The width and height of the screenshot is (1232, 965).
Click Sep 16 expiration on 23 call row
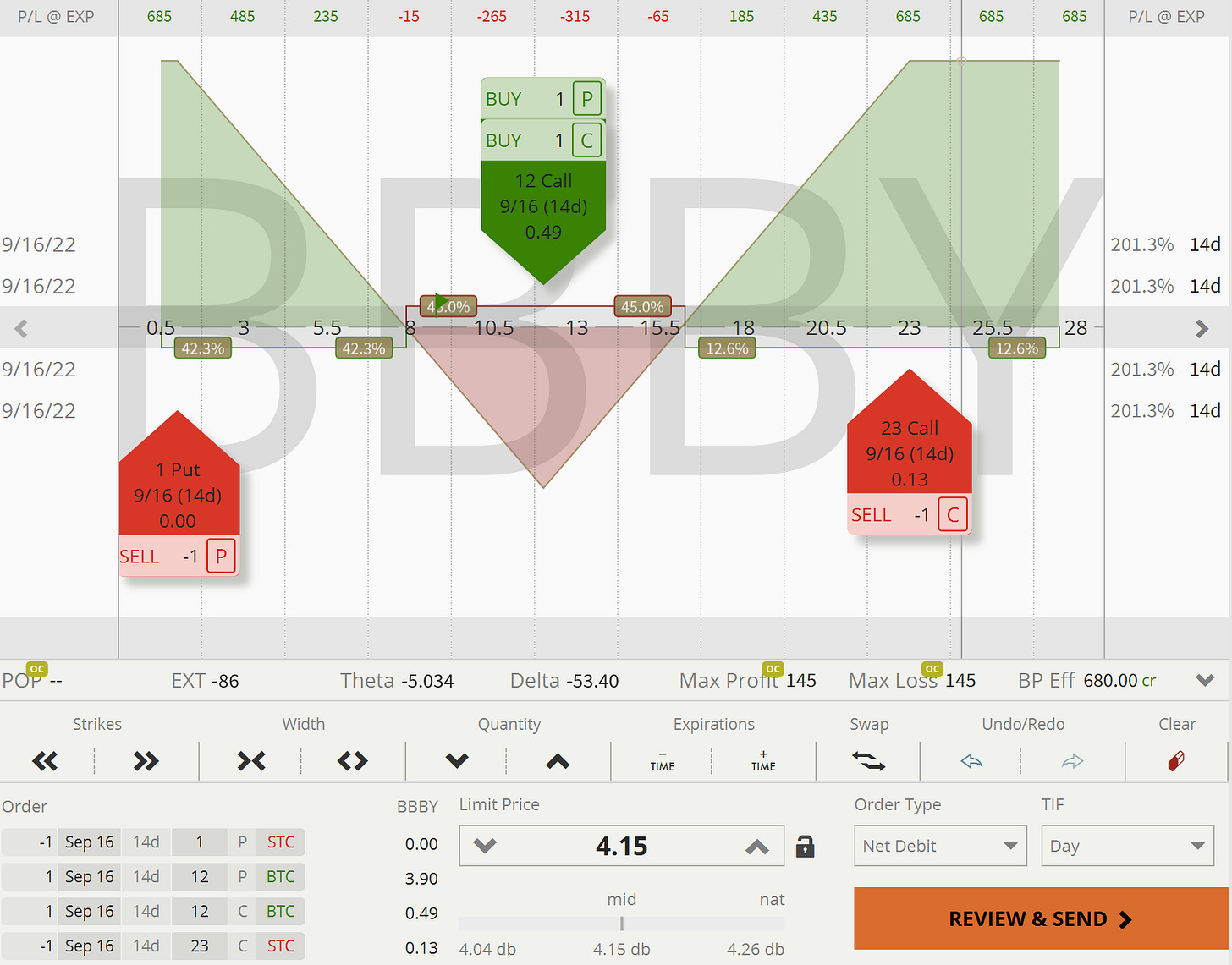point(90,946)
